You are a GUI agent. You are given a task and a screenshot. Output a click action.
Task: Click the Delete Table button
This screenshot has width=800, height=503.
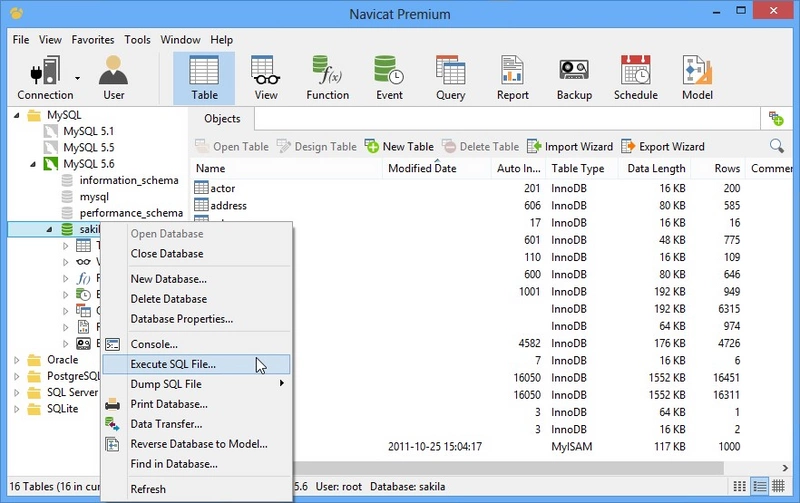pos(480,146)
